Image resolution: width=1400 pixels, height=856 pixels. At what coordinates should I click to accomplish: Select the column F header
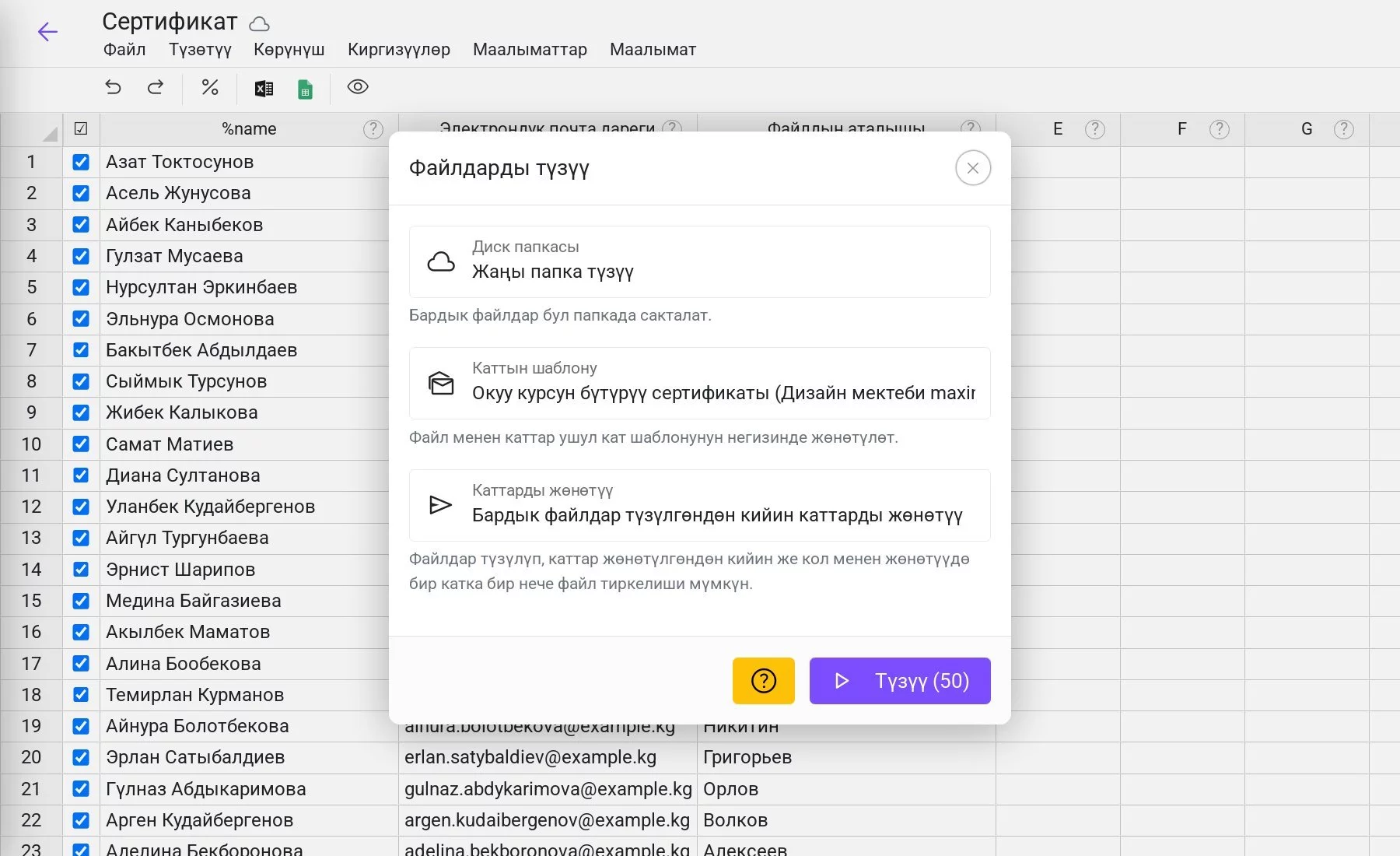(1182, 129)
